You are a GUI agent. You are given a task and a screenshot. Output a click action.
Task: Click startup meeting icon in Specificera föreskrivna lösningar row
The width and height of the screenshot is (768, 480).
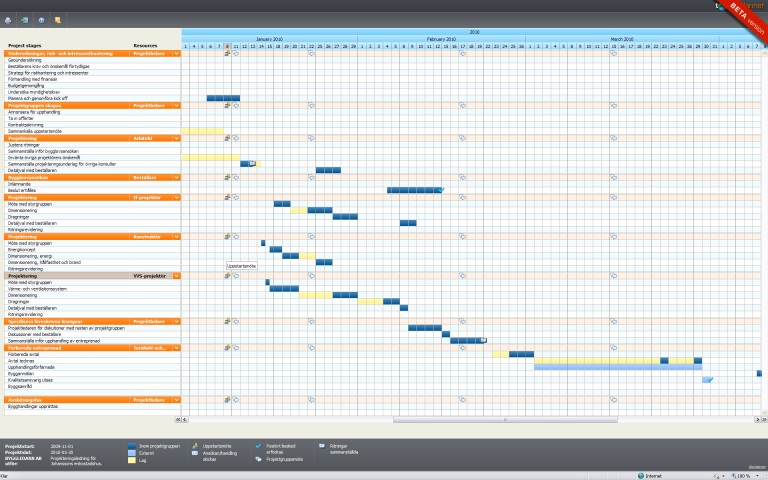tap(227, 321)
